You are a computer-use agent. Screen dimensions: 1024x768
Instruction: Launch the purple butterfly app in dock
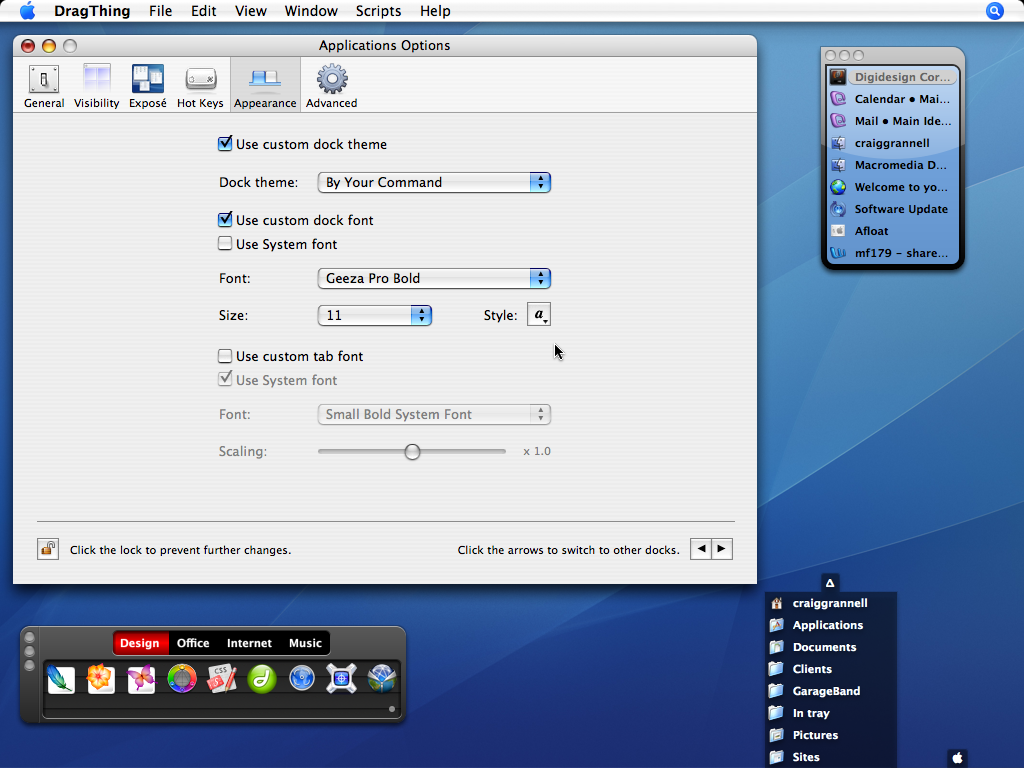pyautogui.click(x=141, y=679)
